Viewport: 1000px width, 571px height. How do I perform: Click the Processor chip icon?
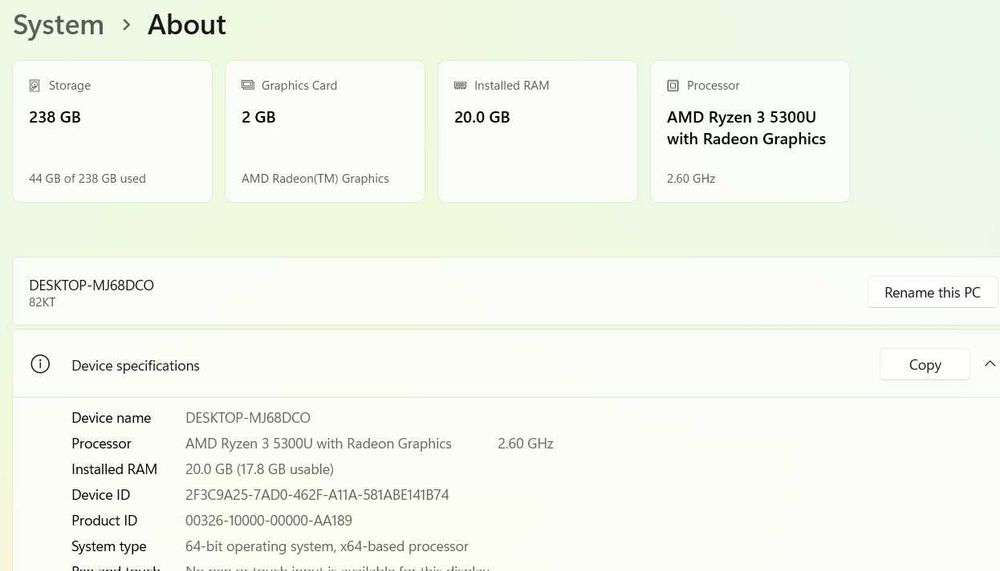pos(673,85)
